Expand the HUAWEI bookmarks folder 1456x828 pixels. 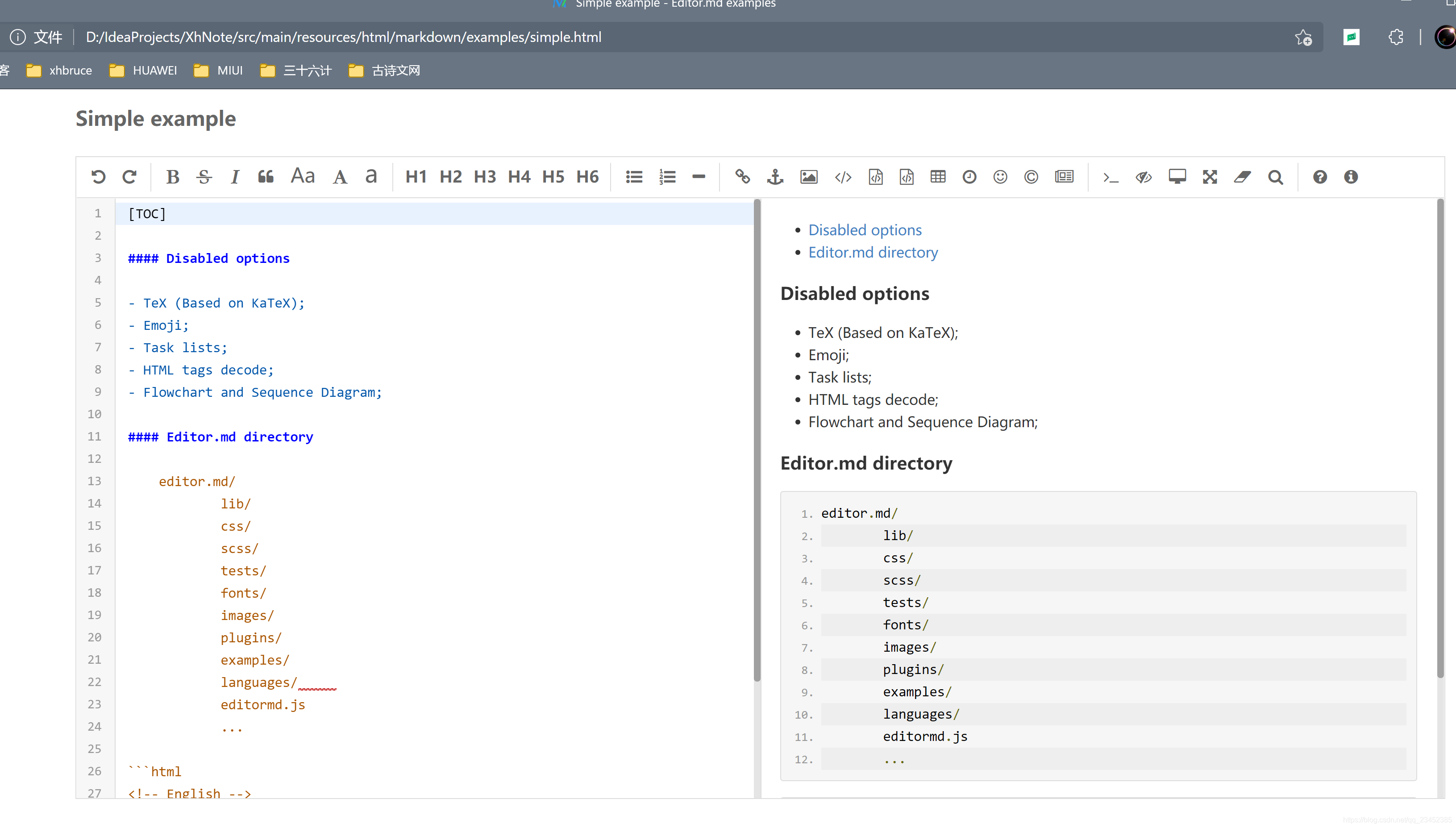(143, 71)
